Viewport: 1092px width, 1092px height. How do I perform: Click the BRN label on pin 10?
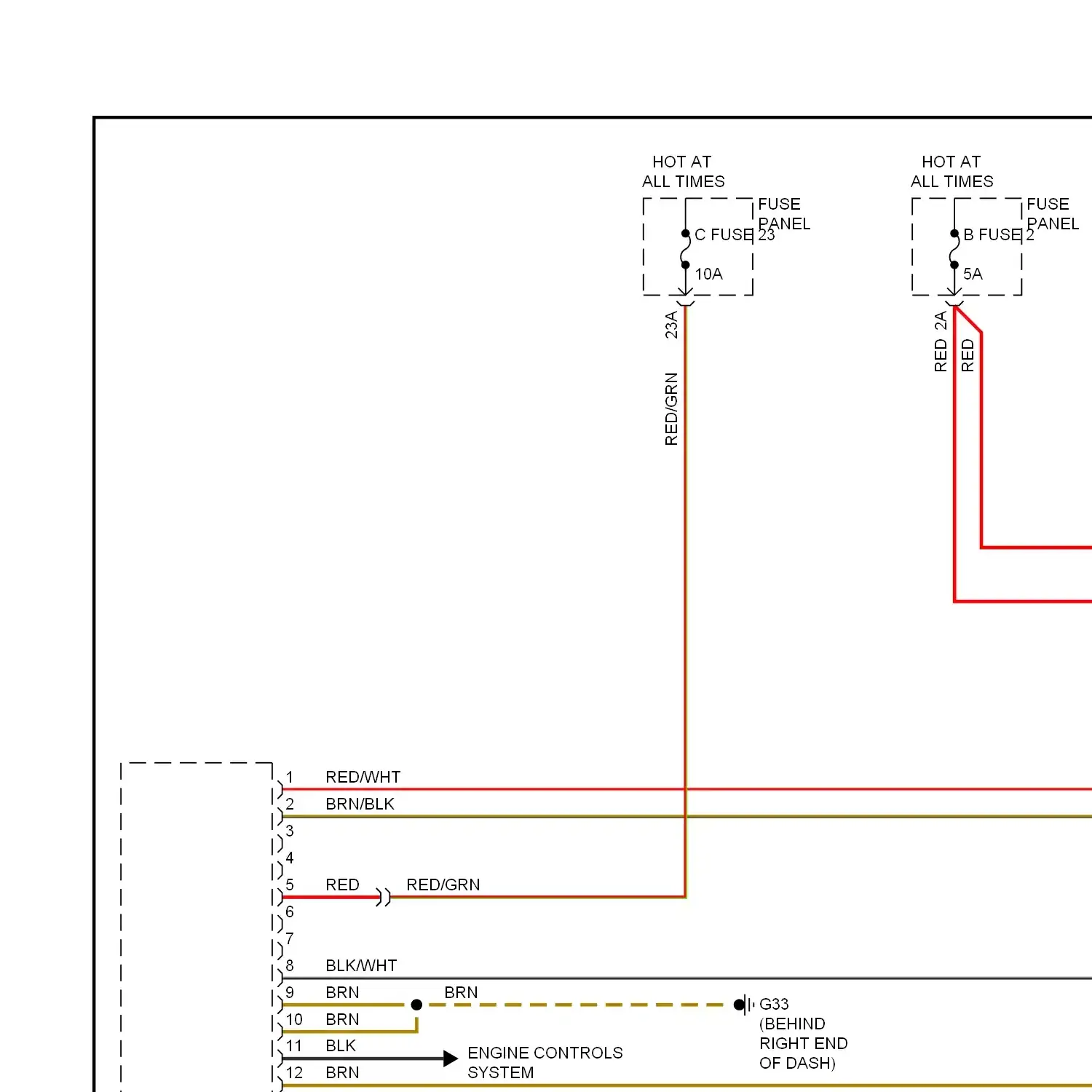pos(342,1019)
